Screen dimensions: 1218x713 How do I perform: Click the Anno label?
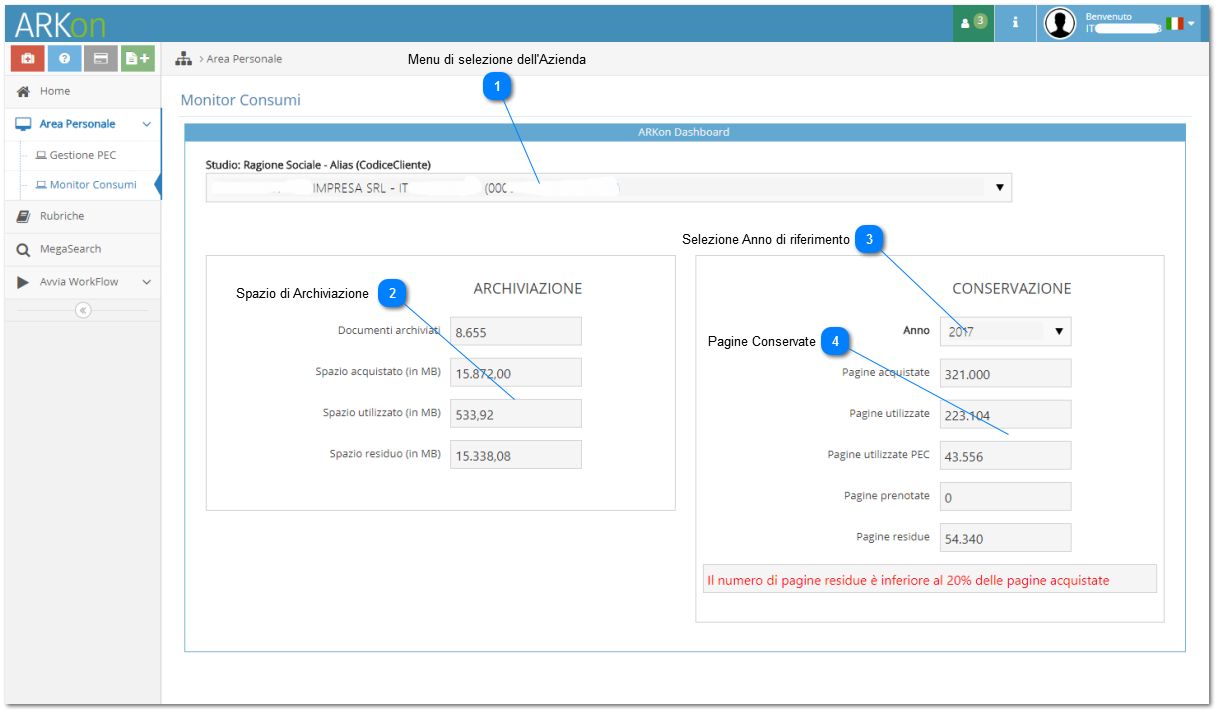916,330
